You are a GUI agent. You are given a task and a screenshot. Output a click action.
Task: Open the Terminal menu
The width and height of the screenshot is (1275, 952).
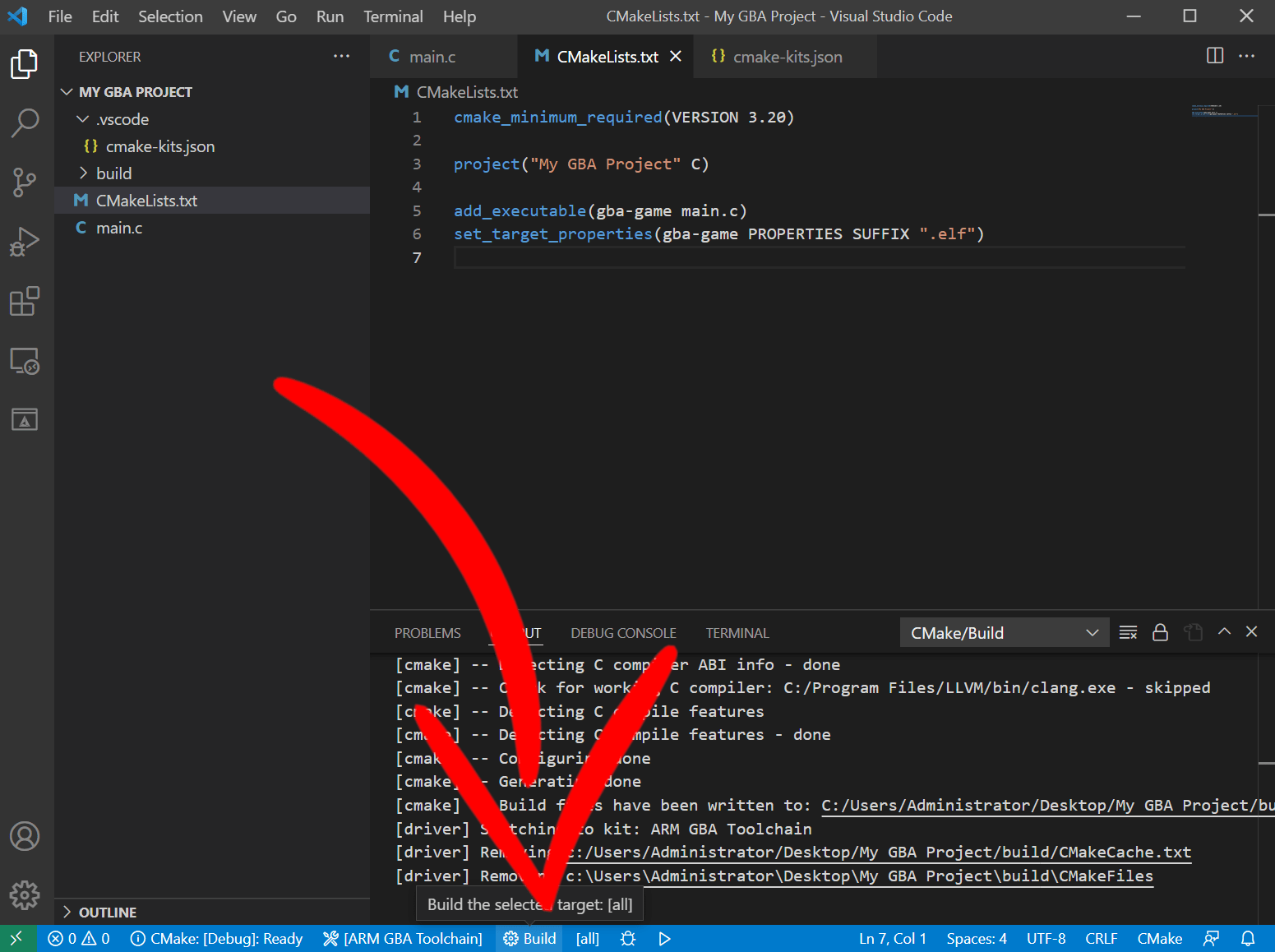tap(393, 16)
